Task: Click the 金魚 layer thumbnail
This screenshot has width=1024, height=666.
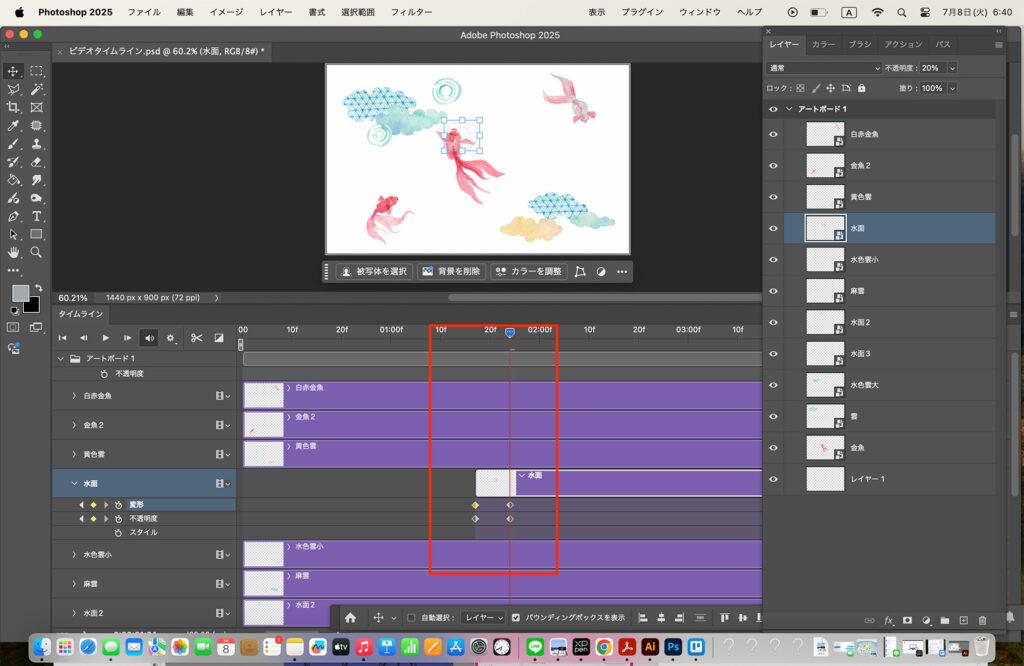Action: (x=825, y=448)
